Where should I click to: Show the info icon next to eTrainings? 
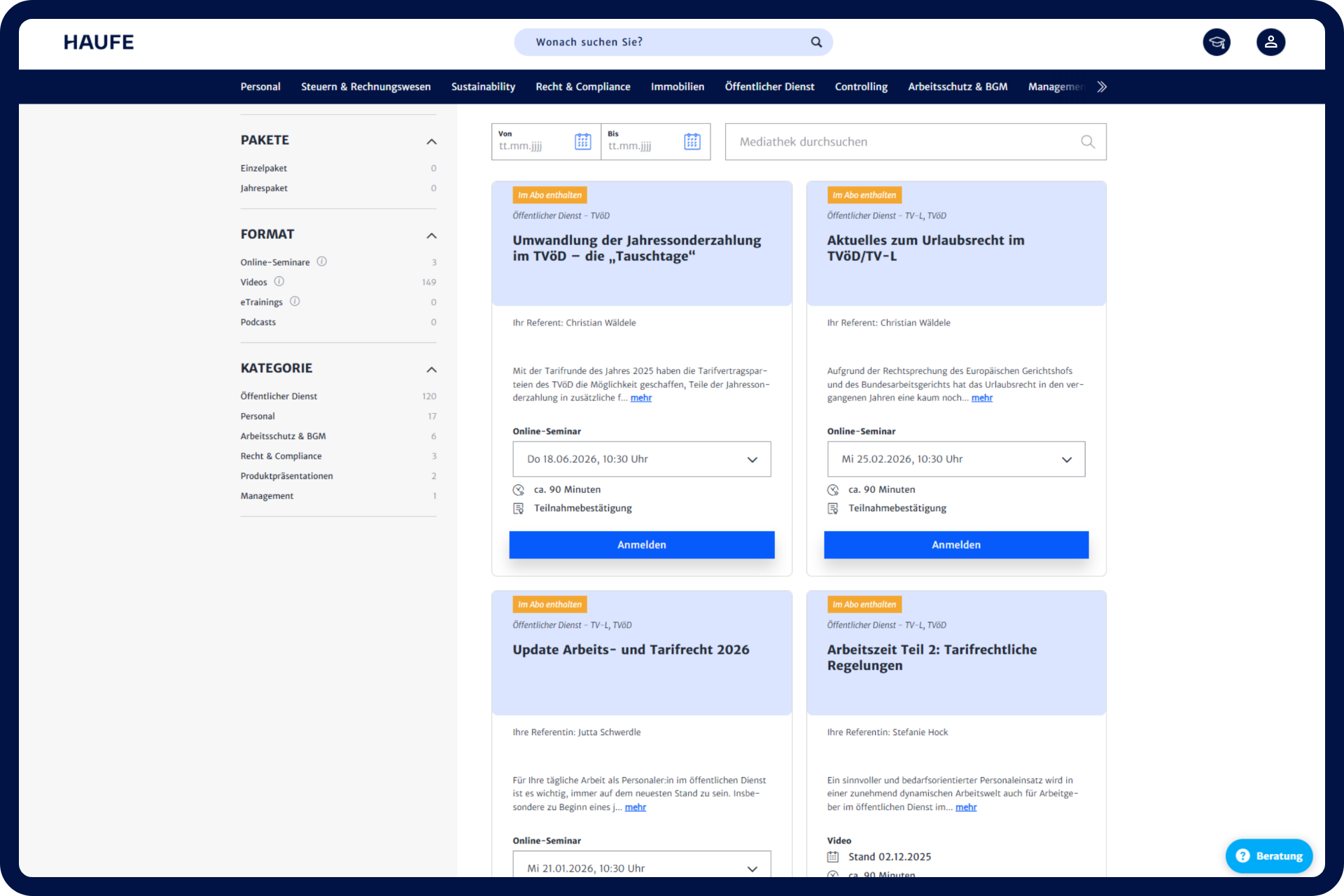tap(295, 301)
